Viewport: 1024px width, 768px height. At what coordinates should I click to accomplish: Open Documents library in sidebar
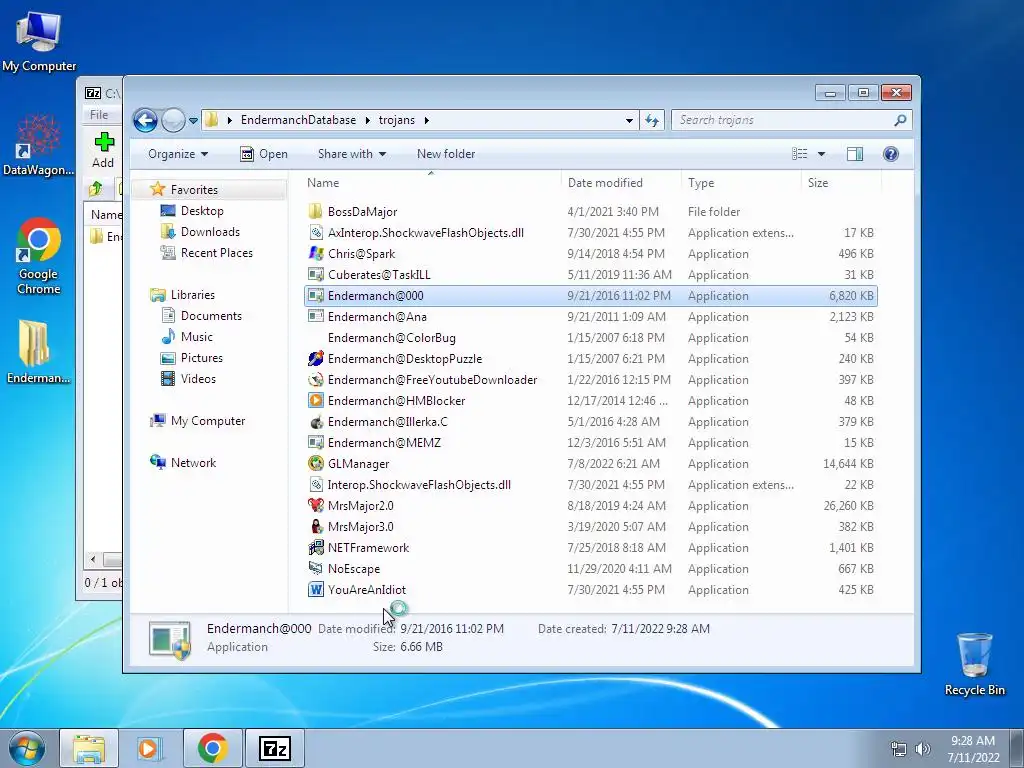211,315
